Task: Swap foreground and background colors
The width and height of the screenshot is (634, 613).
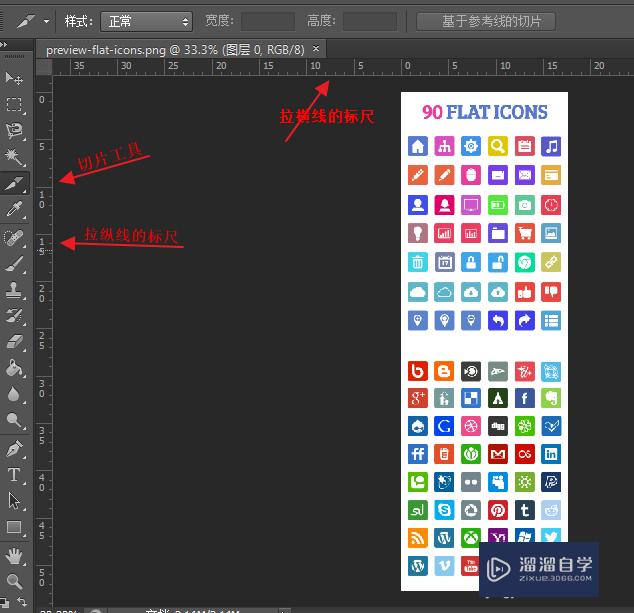Action: (x=22, y=602)
